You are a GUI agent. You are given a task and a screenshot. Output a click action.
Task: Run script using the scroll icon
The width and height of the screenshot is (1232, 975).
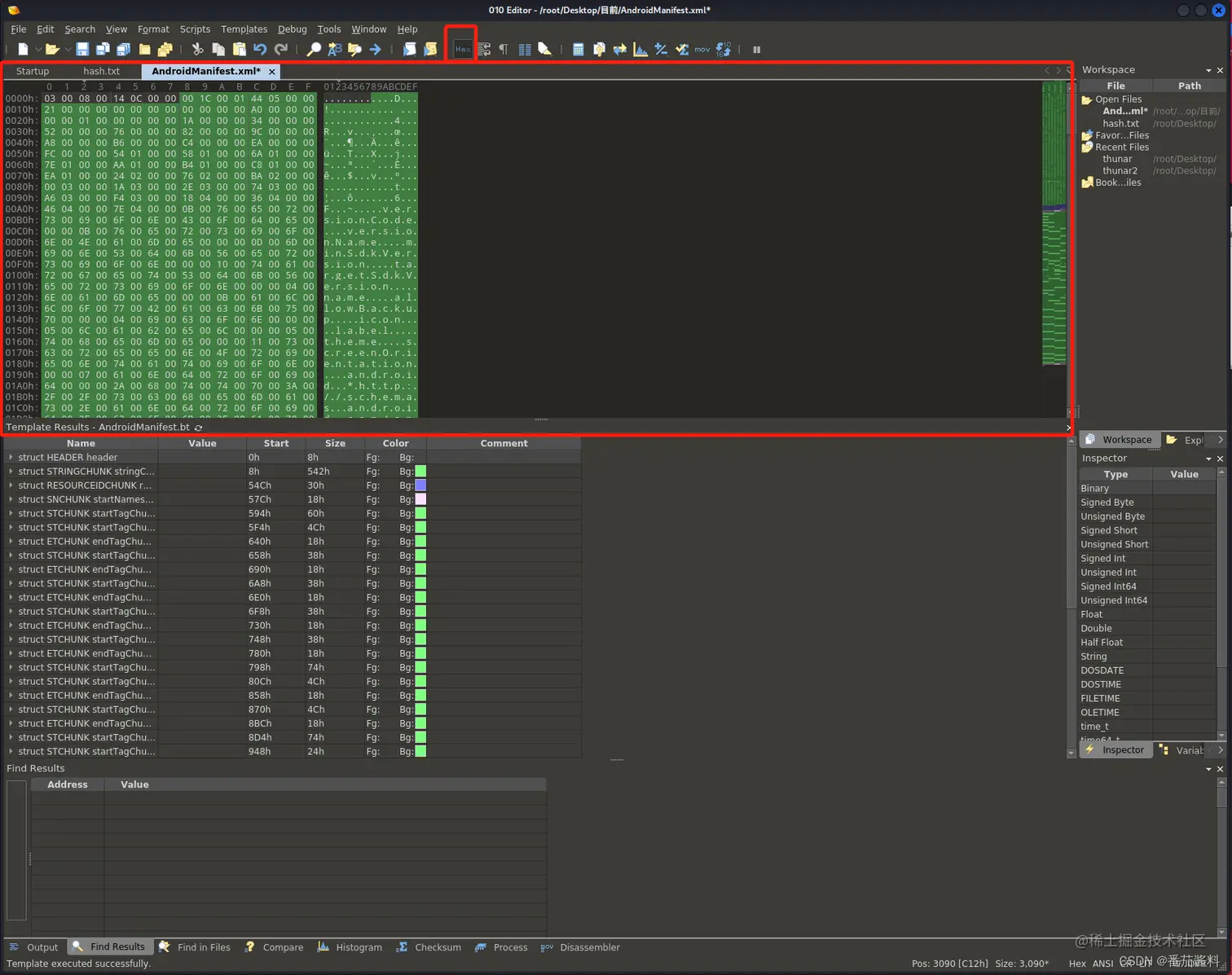pos(410,50)
